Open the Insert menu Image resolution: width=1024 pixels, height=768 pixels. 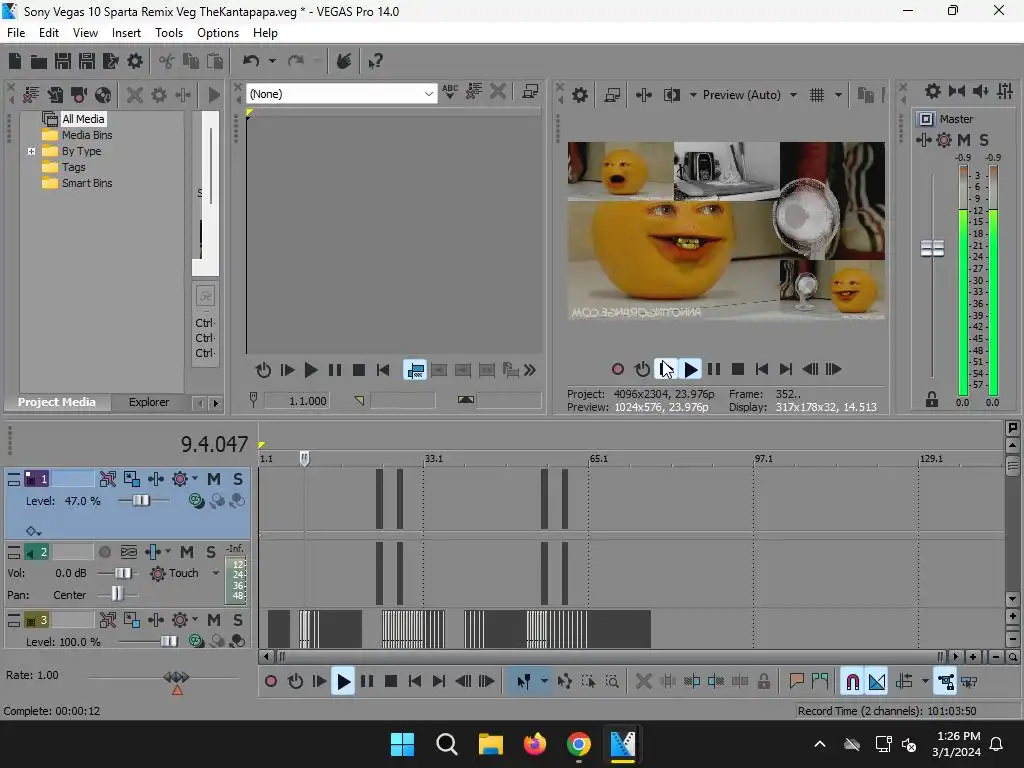tap(126, 33)
